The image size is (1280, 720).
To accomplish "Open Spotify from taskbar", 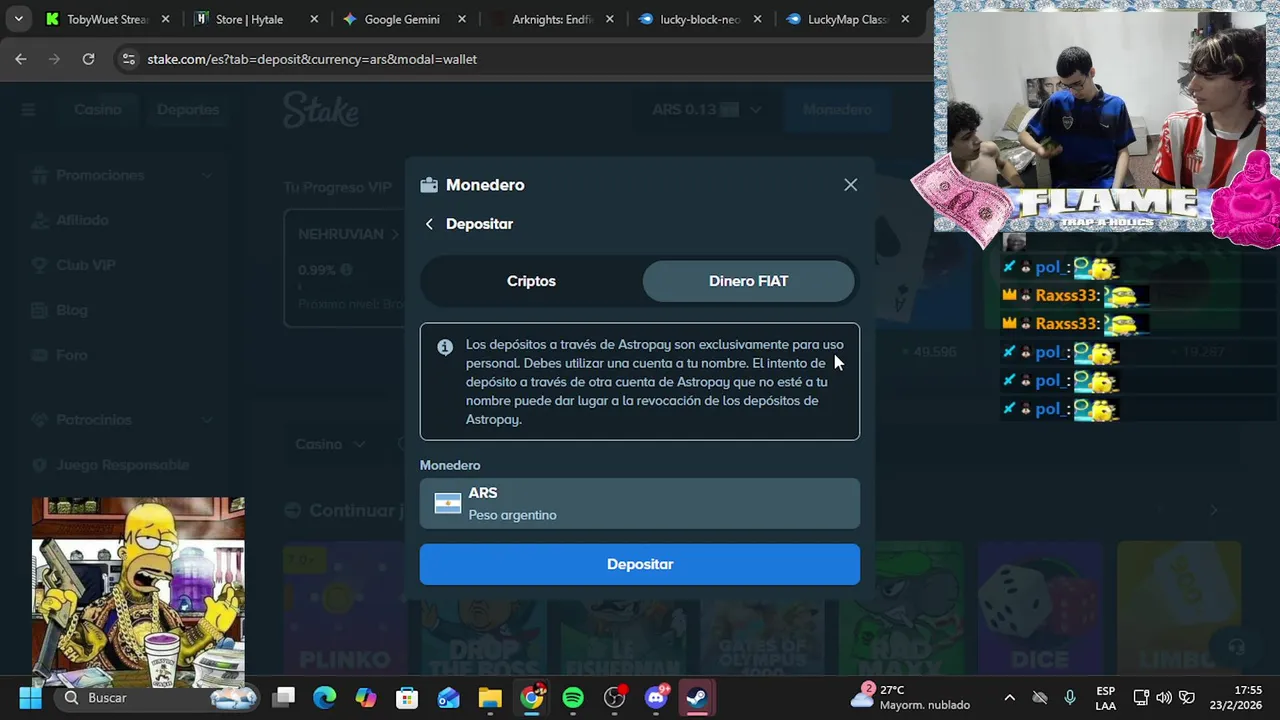I will point(573,698).
